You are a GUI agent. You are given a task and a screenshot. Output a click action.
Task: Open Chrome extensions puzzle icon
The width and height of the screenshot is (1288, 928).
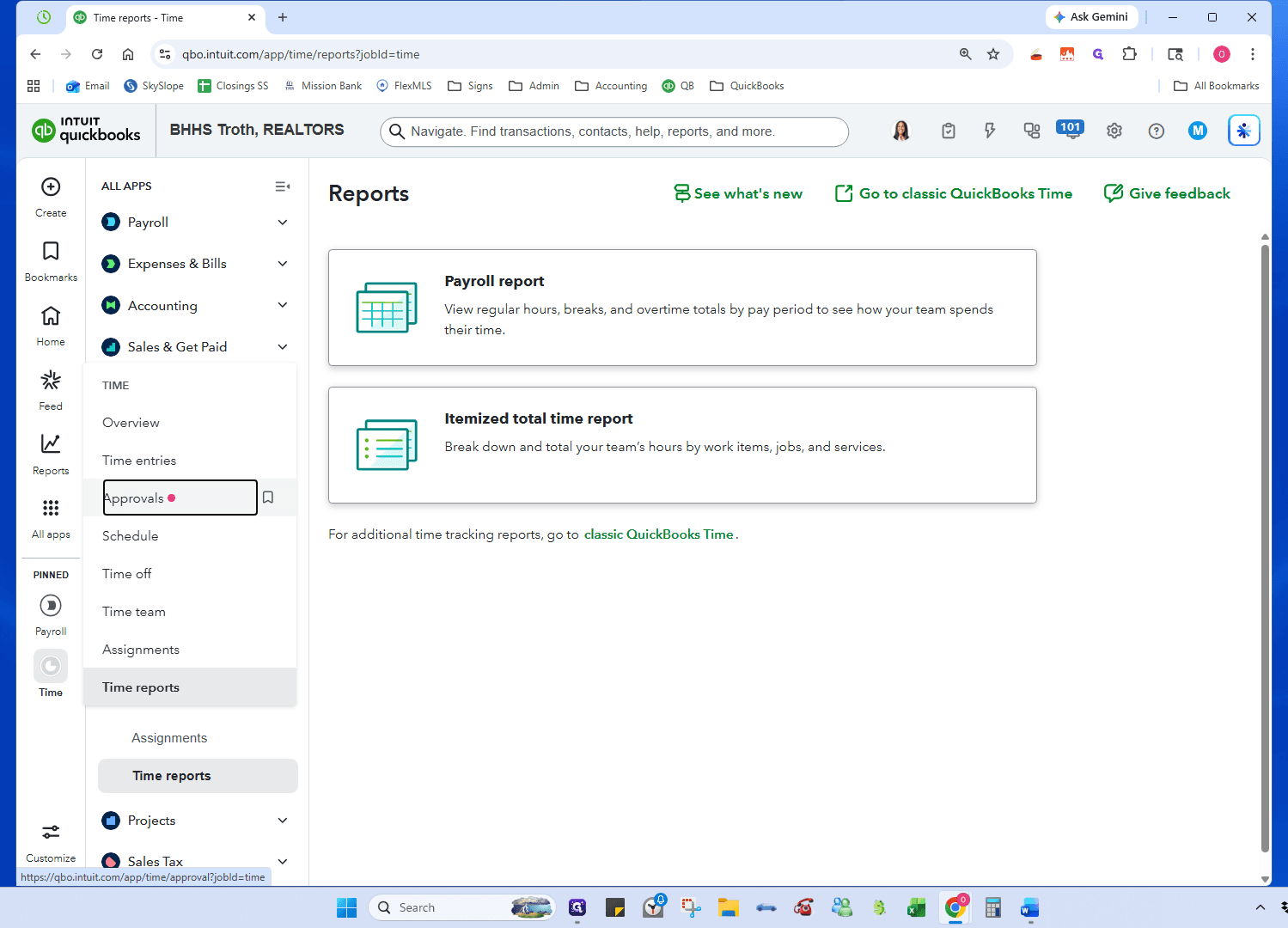[x=1130, y=54]
